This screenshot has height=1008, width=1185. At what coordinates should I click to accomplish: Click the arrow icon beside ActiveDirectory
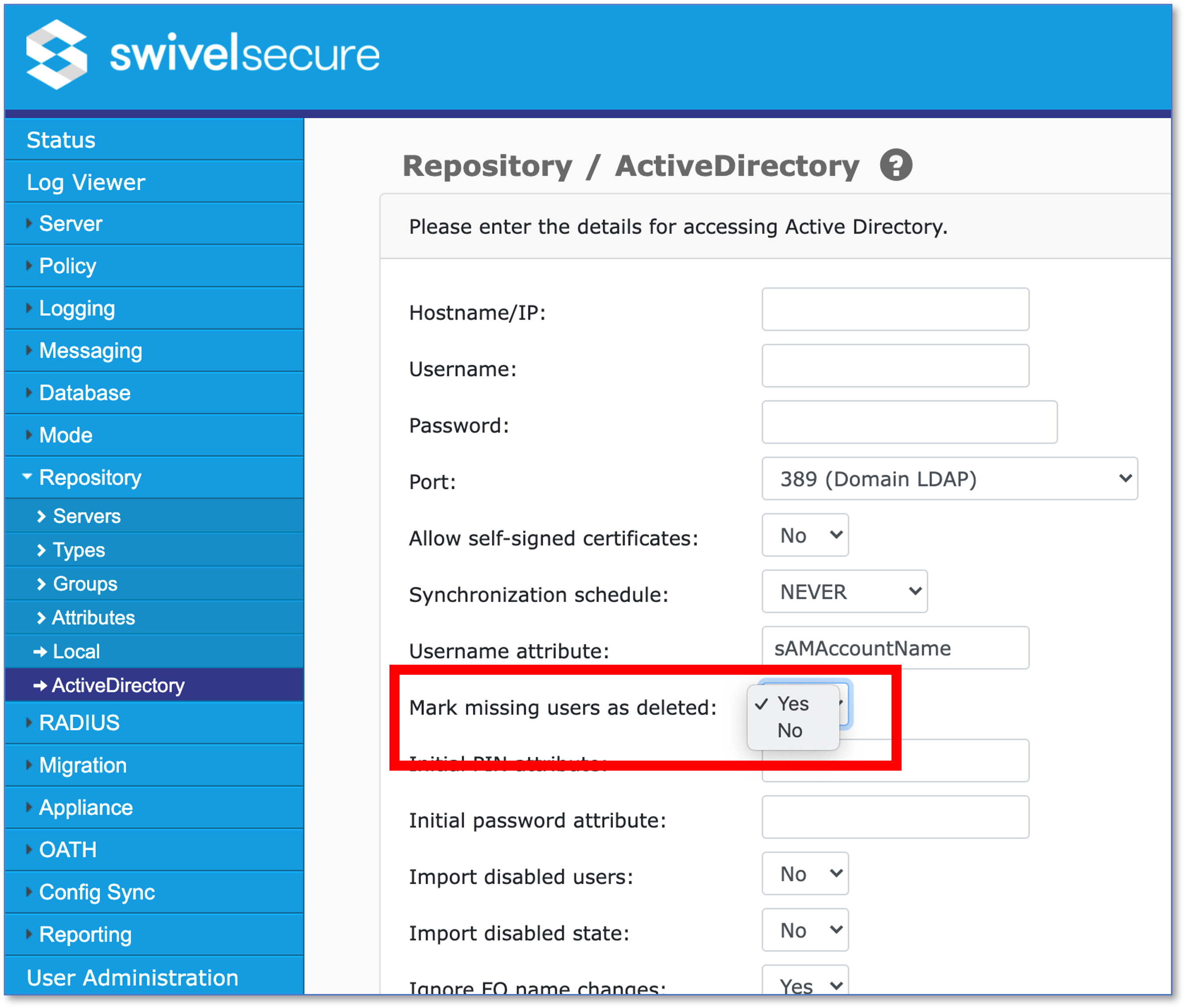(40, 685)
